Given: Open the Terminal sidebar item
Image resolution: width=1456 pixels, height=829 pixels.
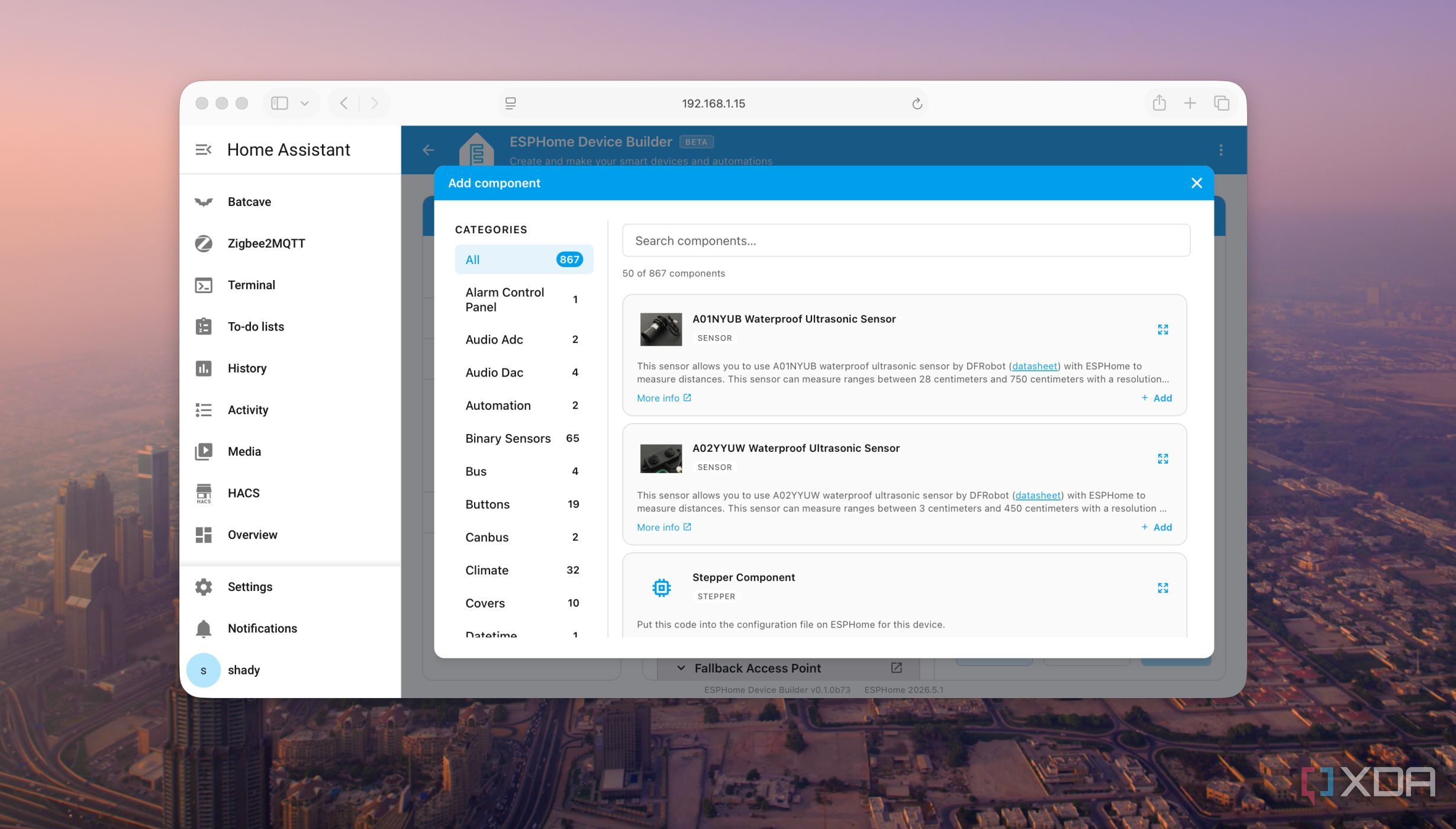Looking at the screenshot, I should coord(290,285).
